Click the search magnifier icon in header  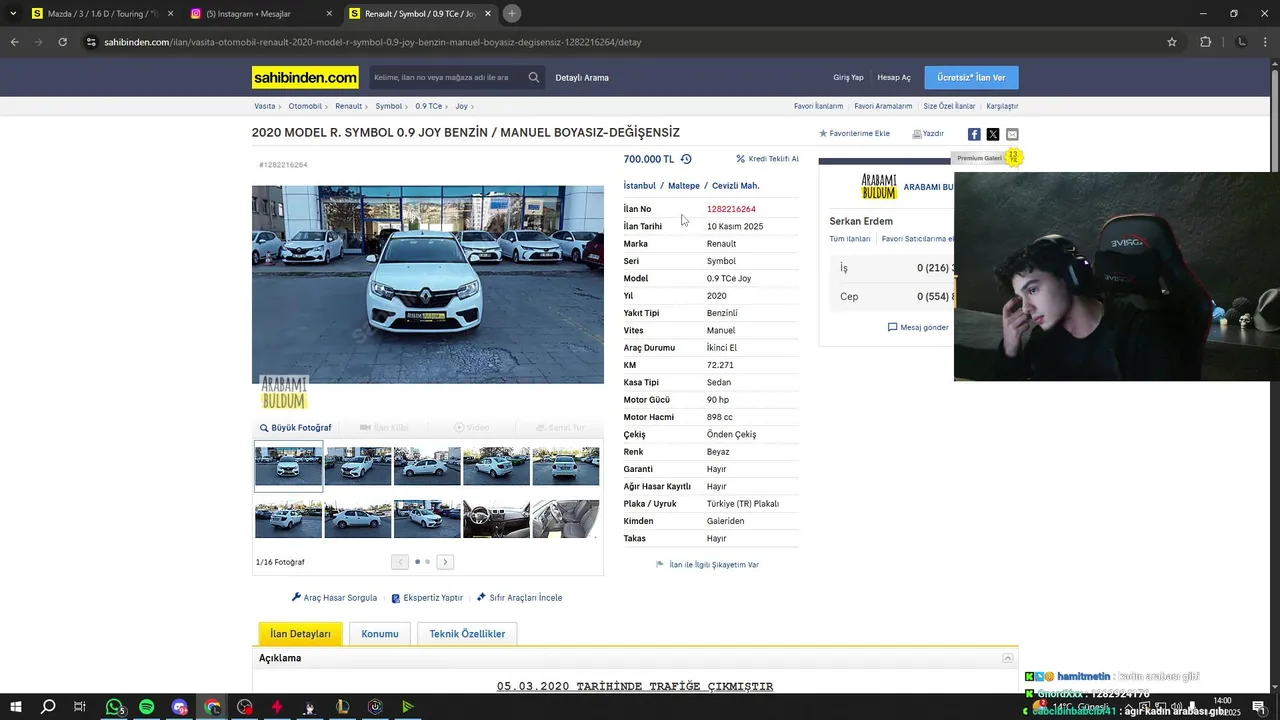coord(534,77)
